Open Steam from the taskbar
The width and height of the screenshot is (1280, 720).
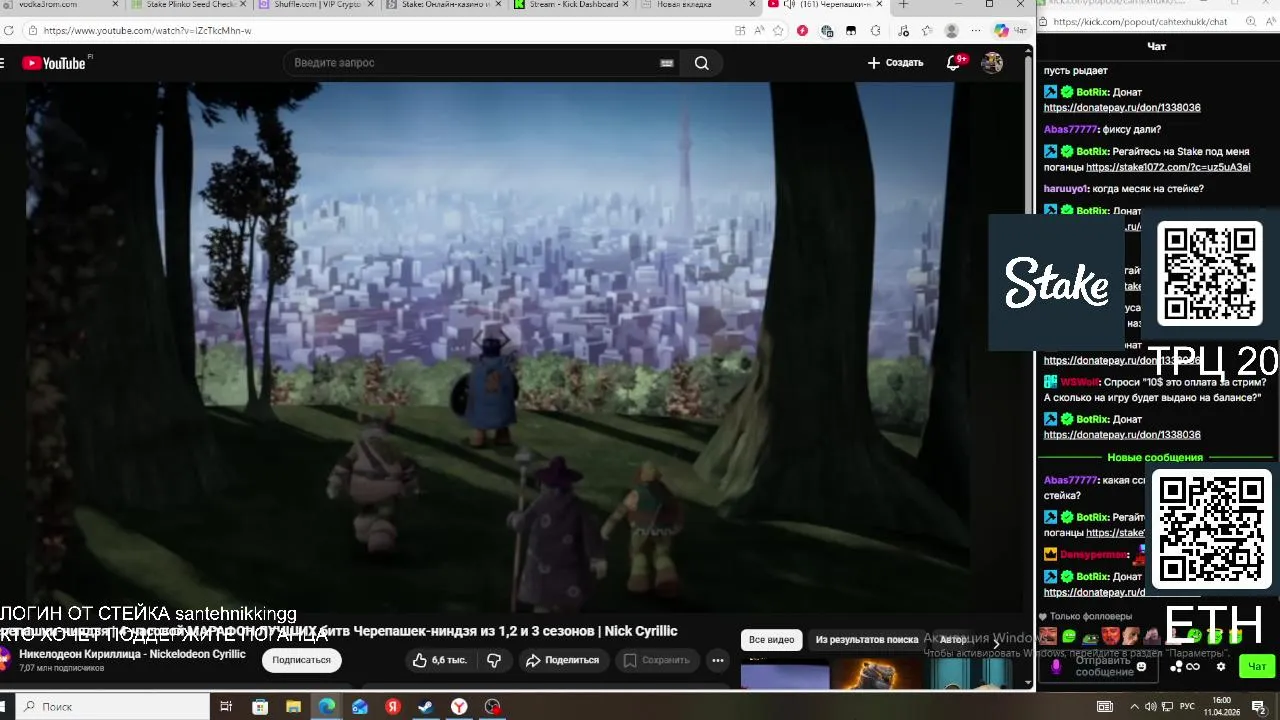point(426,707)
